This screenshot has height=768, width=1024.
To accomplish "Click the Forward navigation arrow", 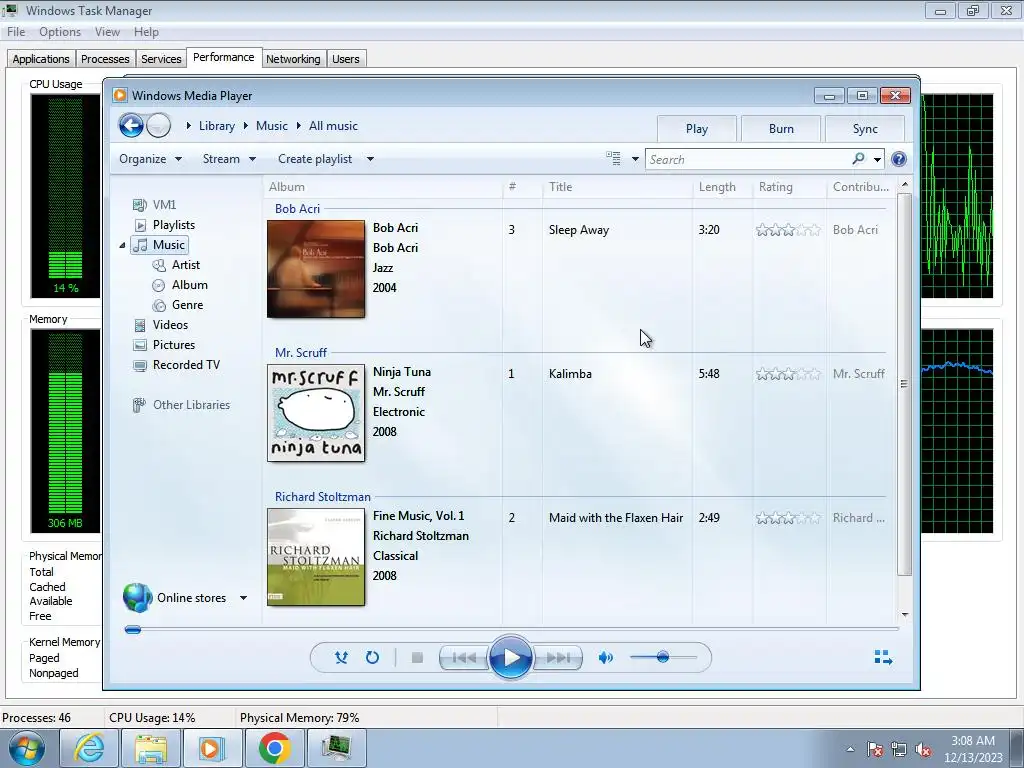I will (x=159, y=125).
